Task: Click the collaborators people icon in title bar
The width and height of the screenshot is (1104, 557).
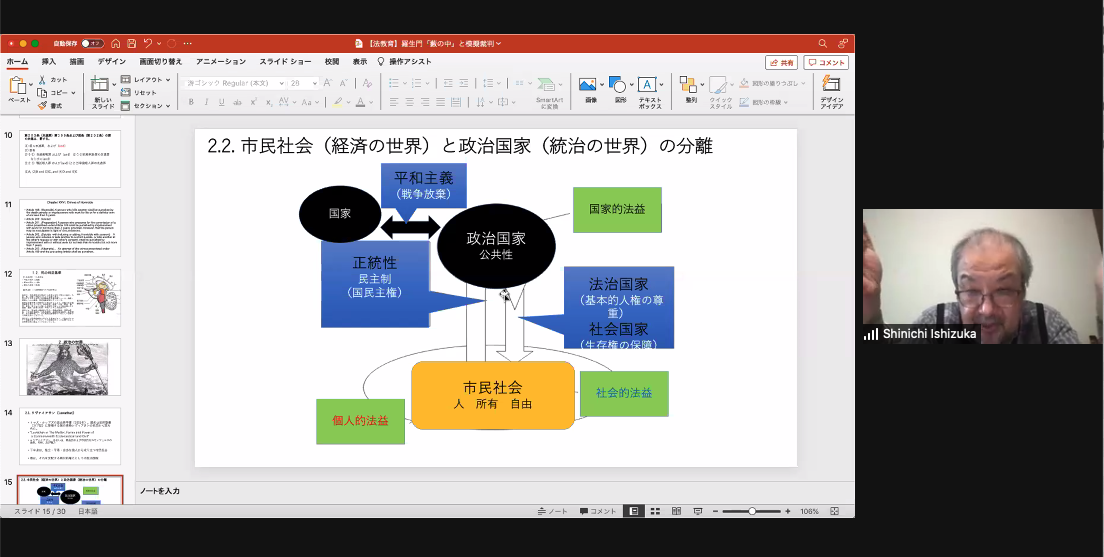Action: (843, 44)
